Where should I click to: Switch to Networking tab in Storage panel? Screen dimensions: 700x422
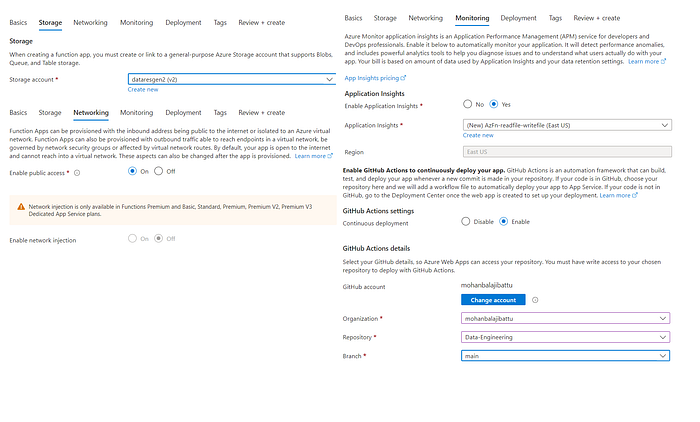click(90, 22)
